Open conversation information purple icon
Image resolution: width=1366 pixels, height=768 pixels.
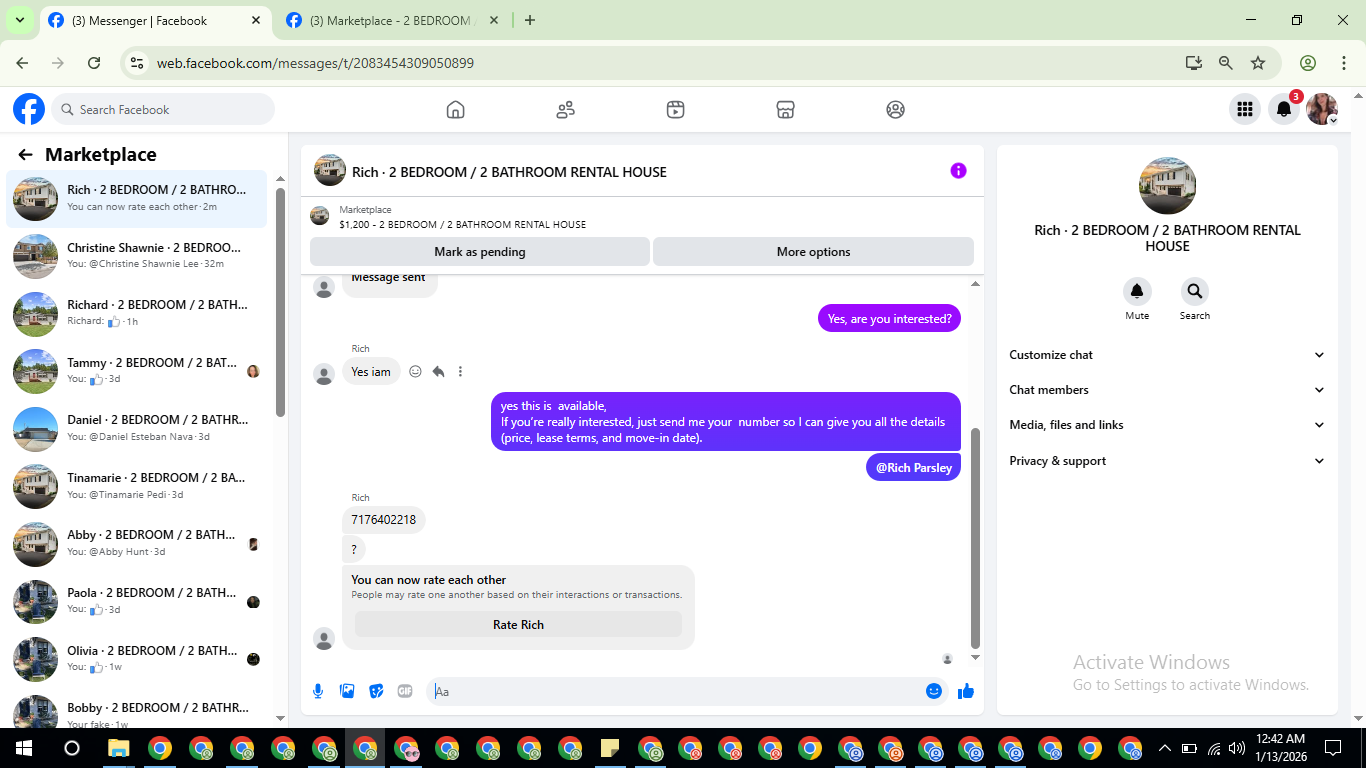[958, 171]
